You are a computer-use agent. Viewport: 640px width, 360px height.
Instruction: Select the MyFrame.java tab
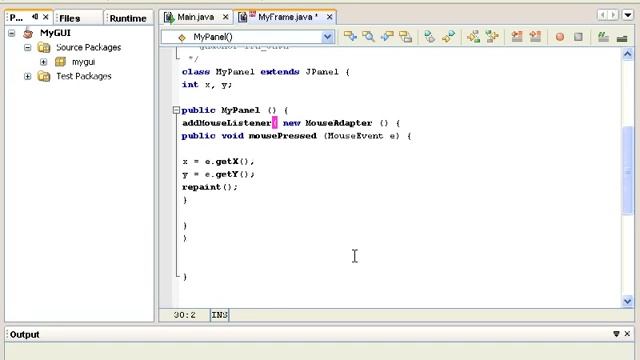tap(285, 17)
